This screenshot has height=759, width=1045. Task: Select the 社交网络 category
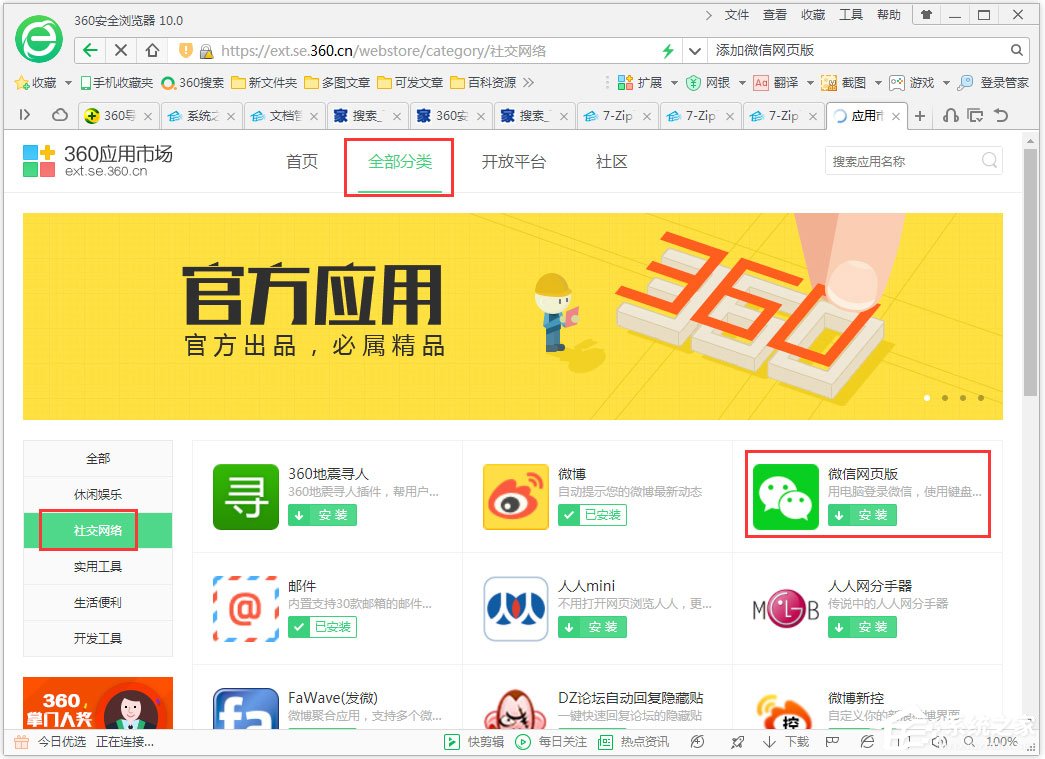(x=97, y=531)
